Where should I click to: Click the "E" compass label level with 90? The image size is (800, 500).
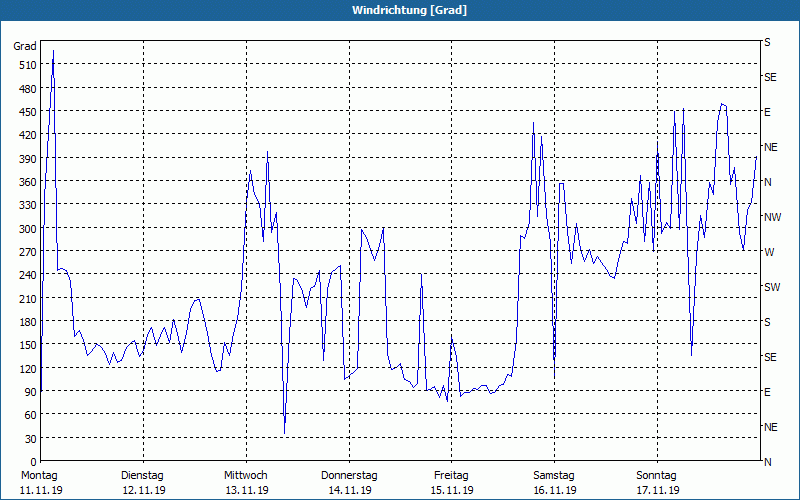767,392
